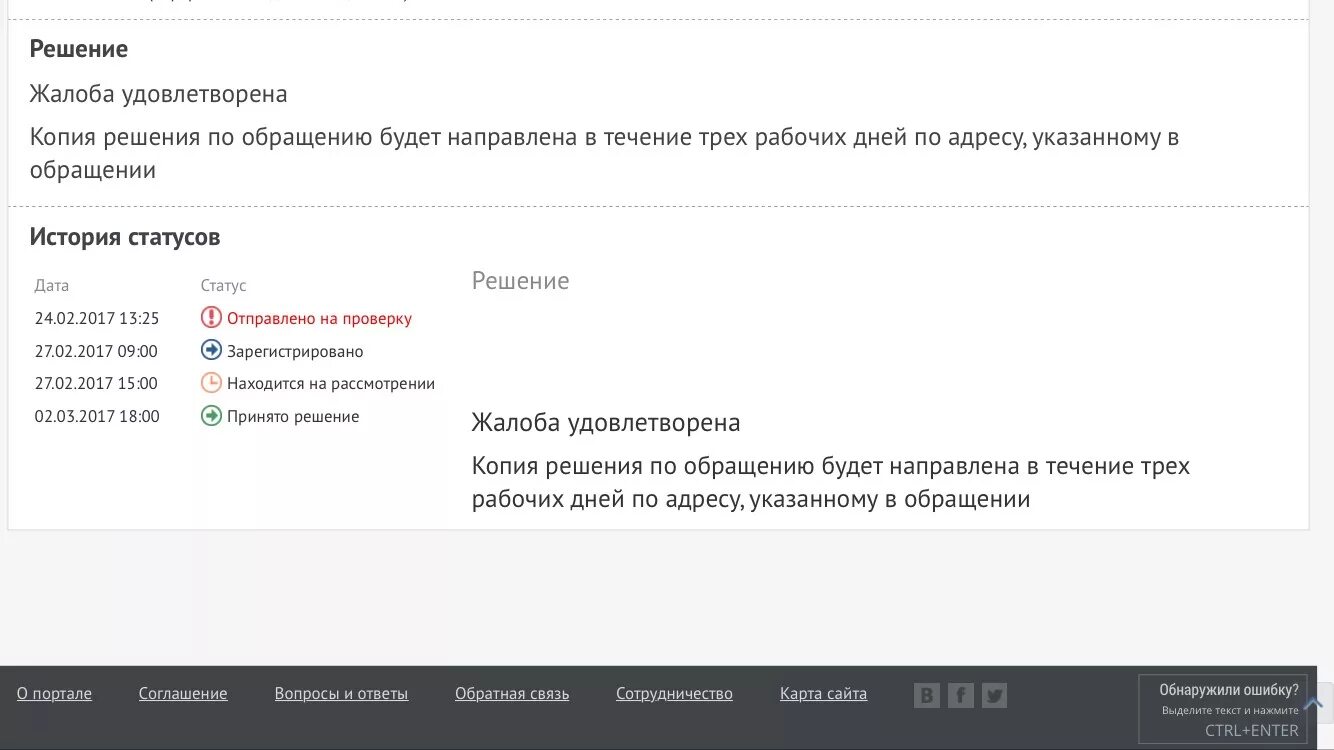The height and width of the screenshot is (750, 1334).
Task: Select the 'Находится на рассмотрении' status text
Action: pyautogui.click(x=331, y=384)
